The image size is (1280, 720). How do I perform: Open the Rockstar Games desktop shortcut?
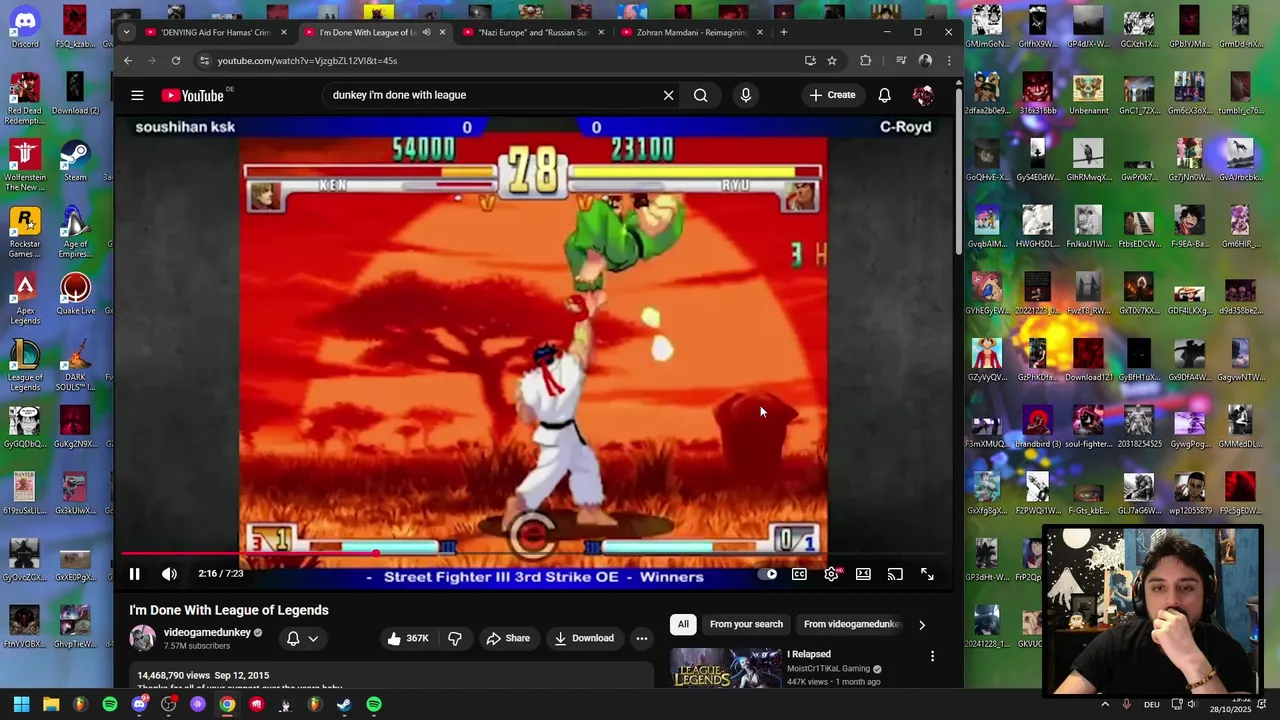25,233
